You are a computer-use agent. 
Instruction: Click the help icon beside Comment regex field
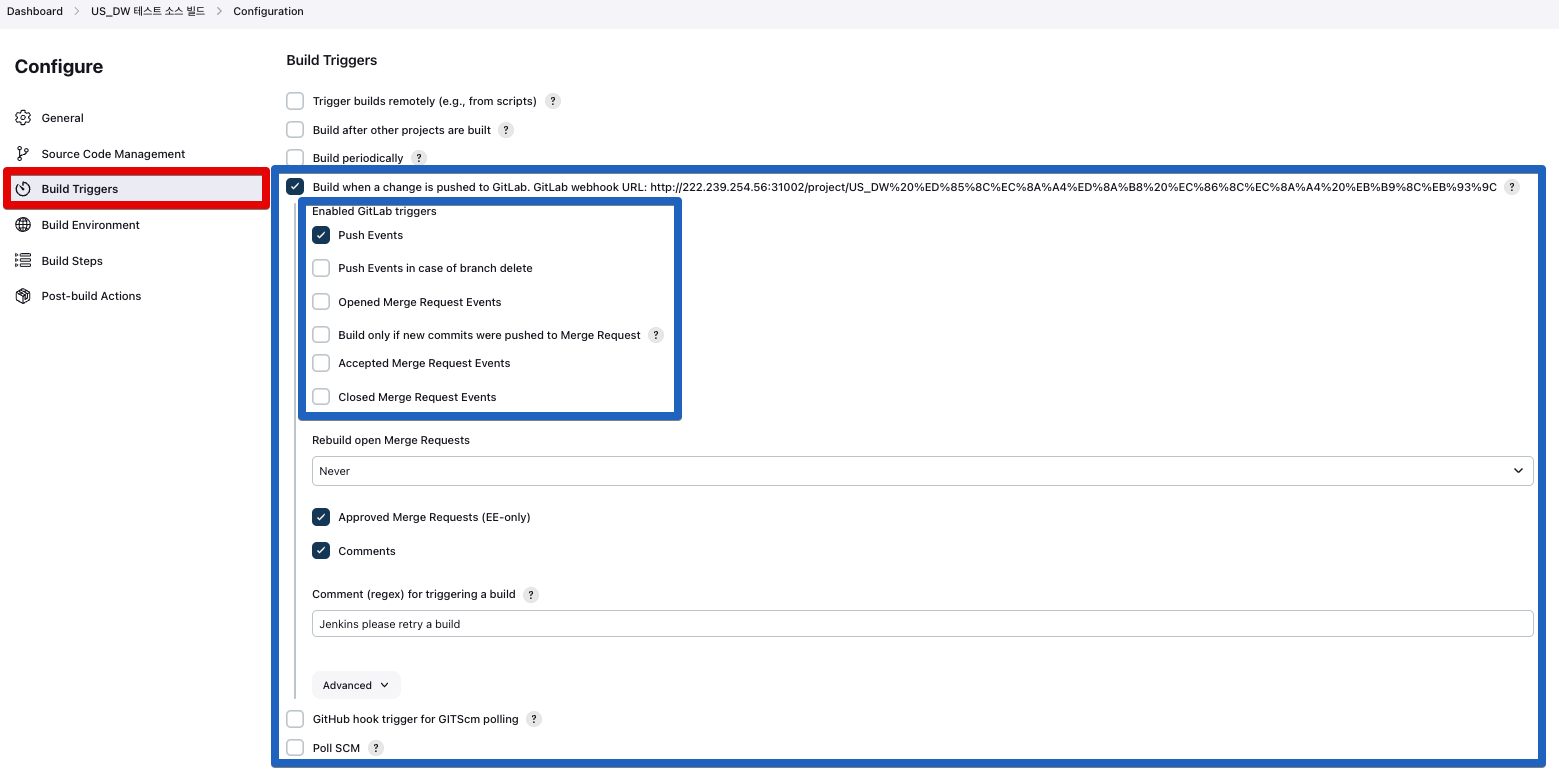coord(530,594)
